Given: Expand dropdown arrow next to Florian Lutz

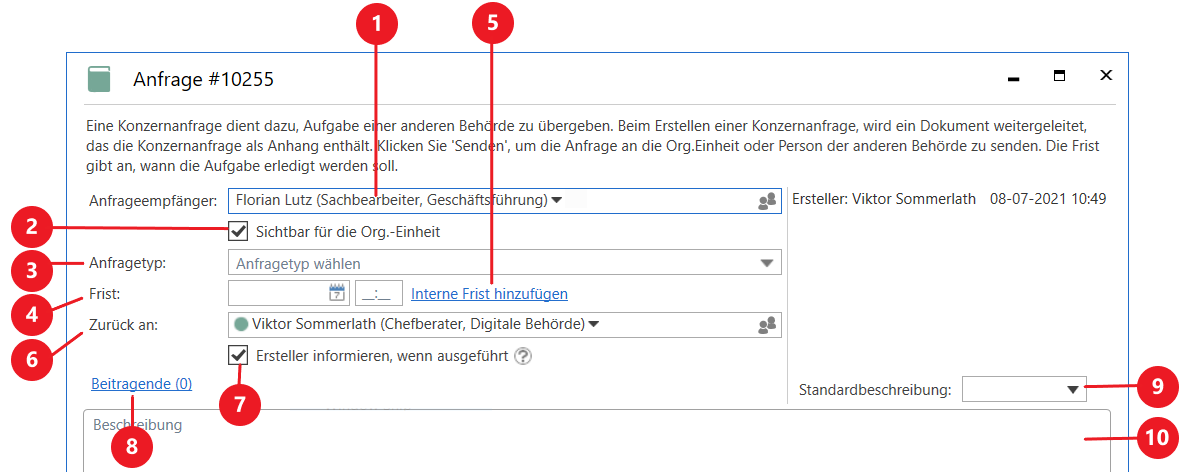Looking at the screenshot, I should (x=557, y=200).
